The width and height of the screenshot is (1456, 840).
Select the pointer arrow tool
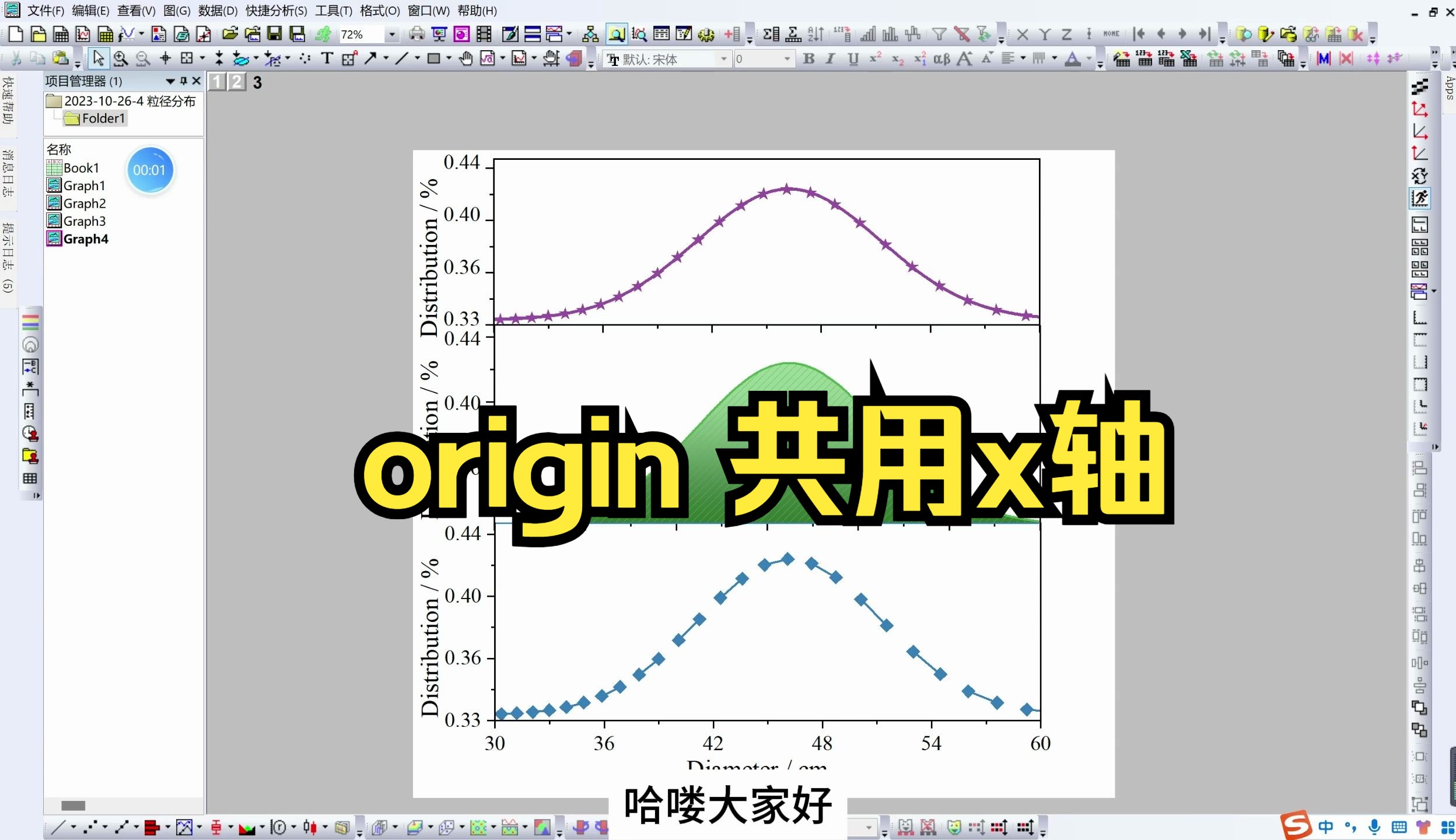tap(98, 58)
